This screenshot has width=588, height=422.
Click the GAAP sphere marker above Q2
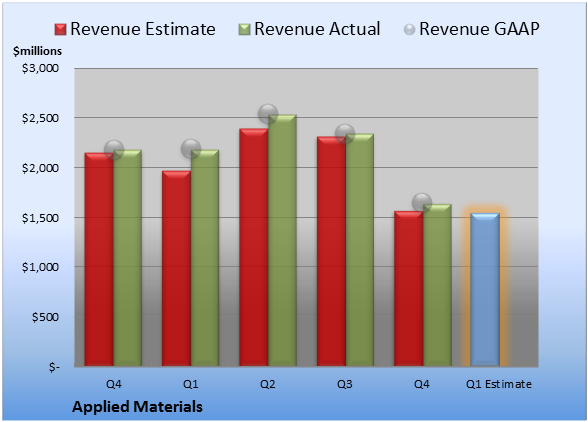[268, 114]
